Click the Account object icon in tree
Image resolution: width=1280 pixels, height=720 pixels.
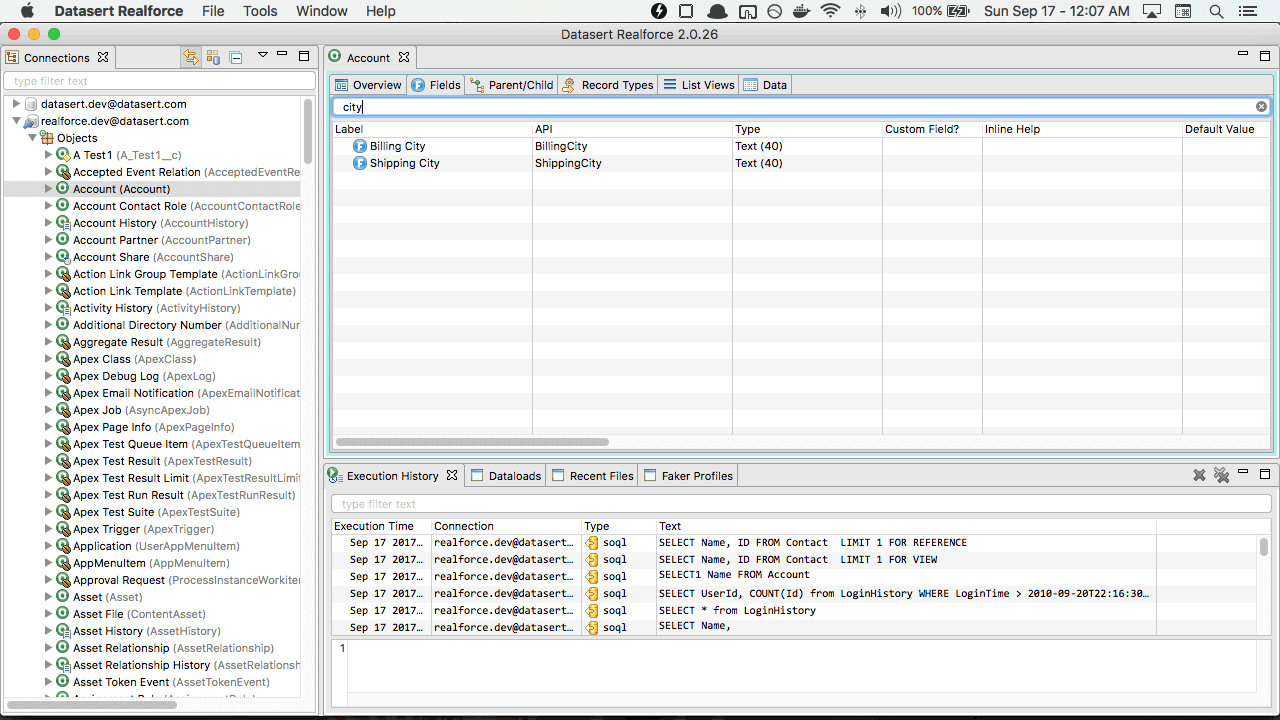[x=63, y=189]
